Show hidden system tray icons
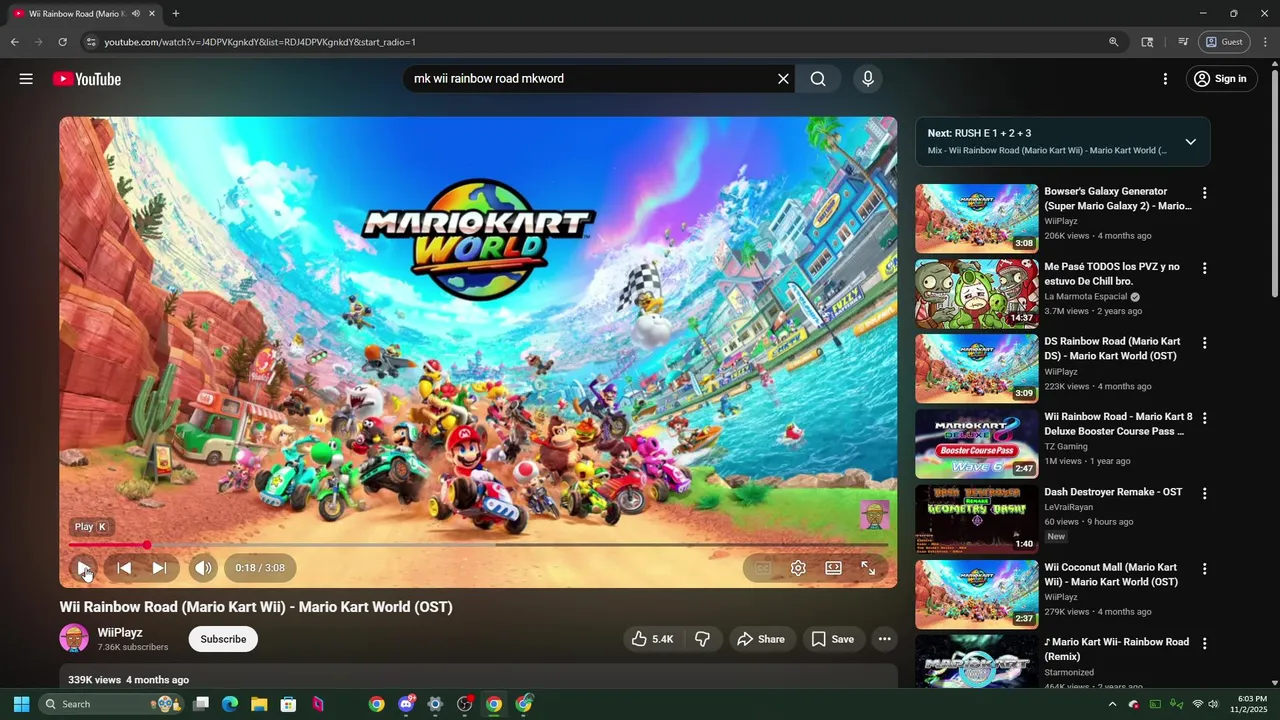The image size is (1280, 720). point(1112,704)
